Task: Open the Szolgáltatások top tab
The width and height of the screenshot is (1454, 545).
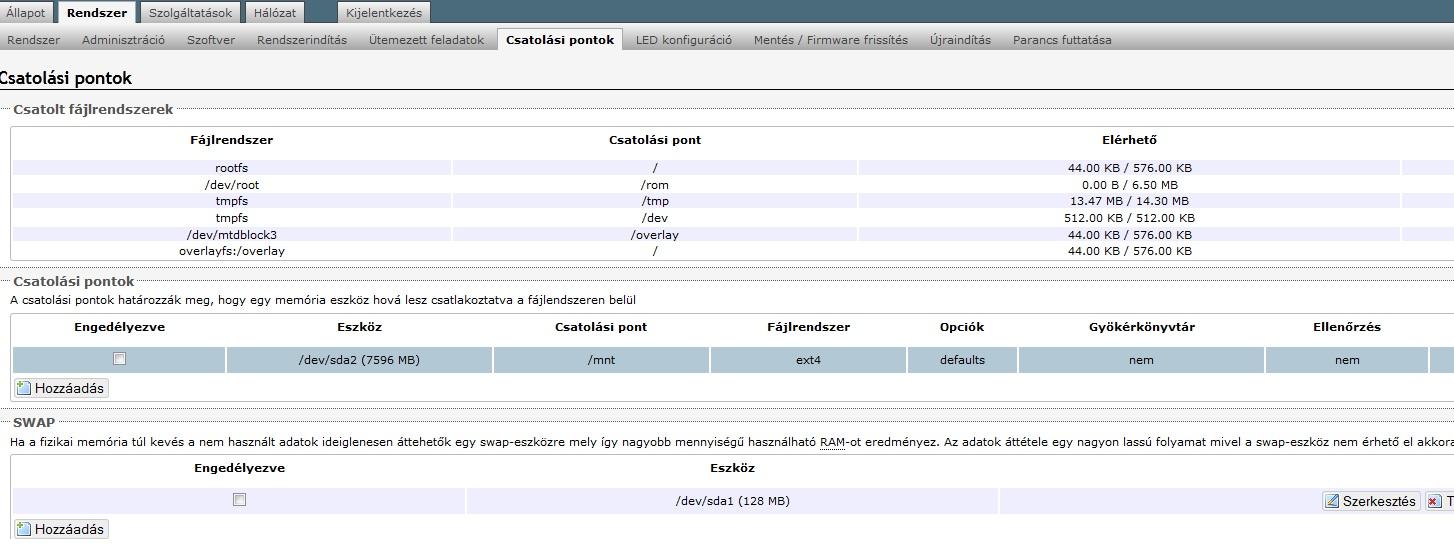Action: 190,13
